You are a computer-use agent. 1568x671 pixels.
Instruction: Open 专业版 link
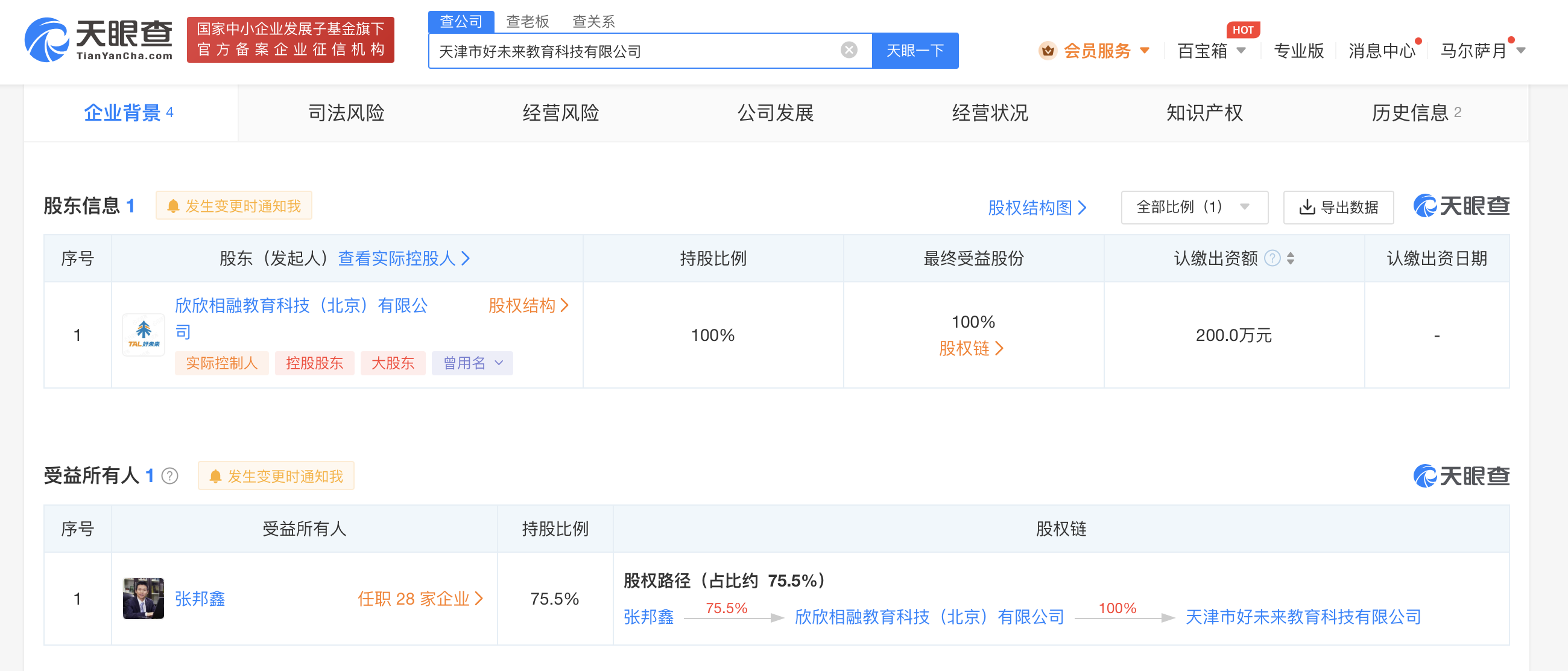click(1298, 51)
